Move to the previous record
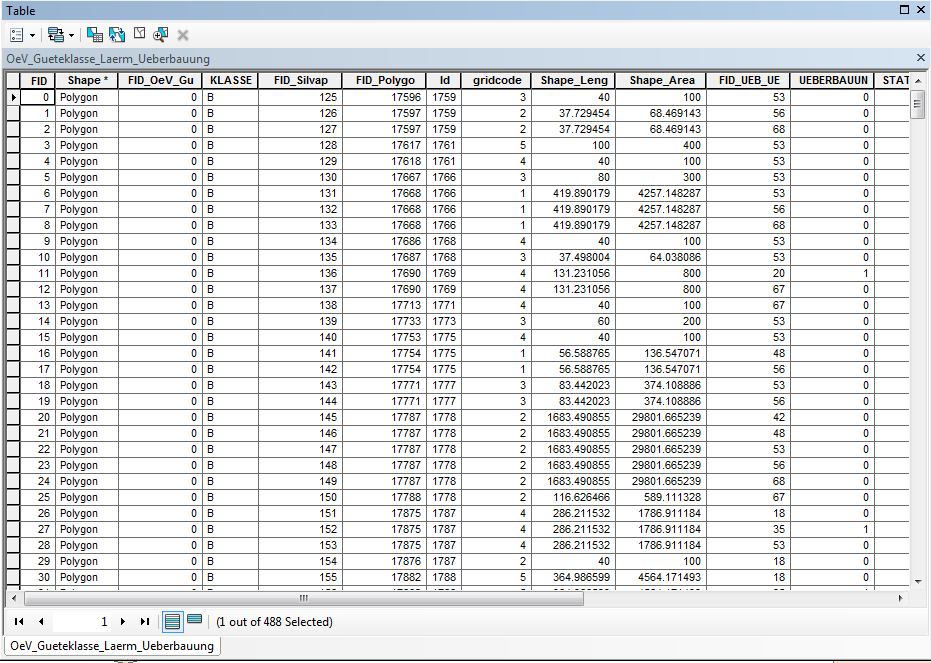The height and width of the screenshot is (663, 931). (40, 621)
